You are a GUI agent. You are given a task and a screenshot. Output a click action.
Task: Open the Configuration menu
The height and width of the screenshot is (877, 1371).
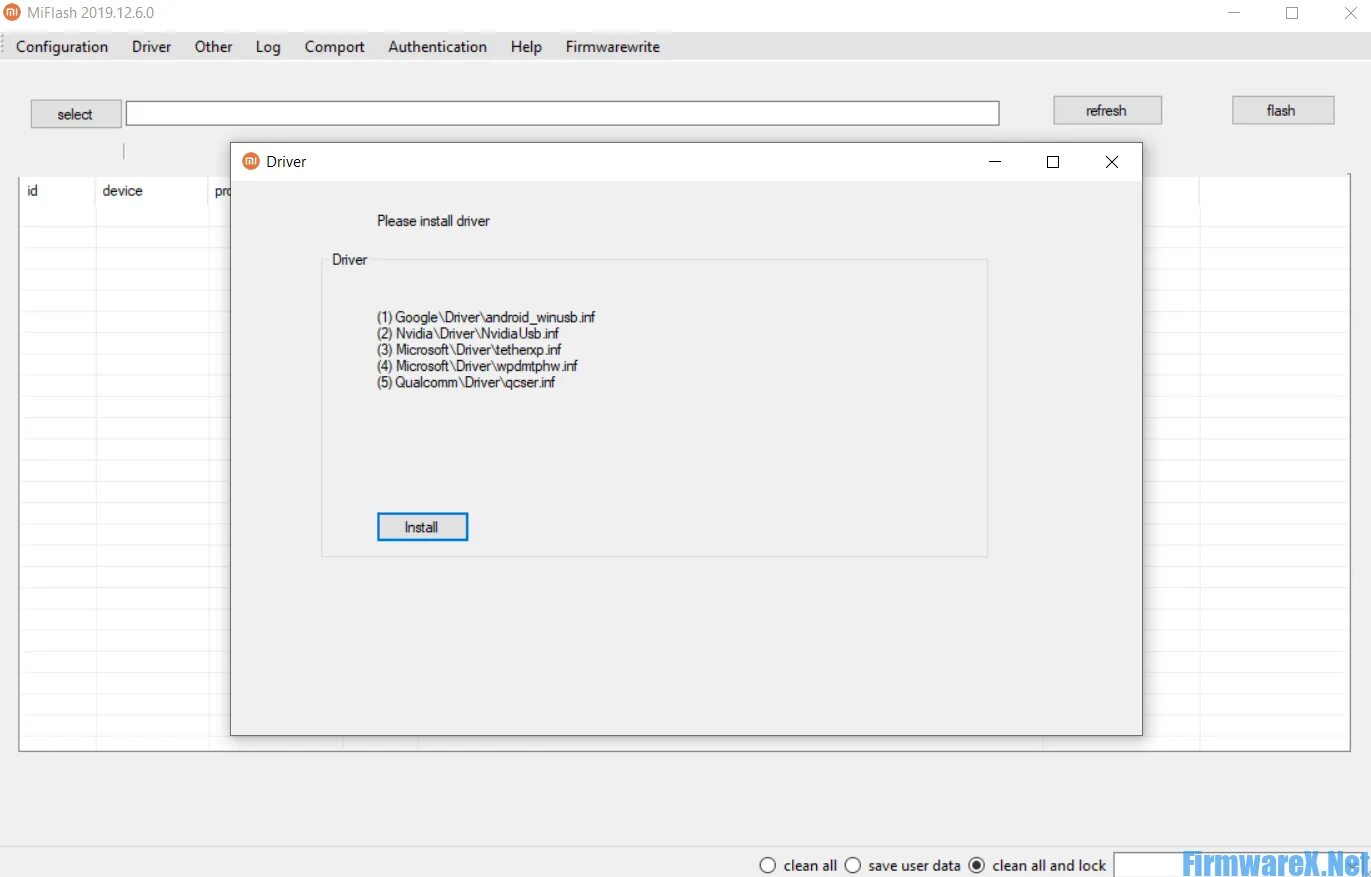click(62, 46)
